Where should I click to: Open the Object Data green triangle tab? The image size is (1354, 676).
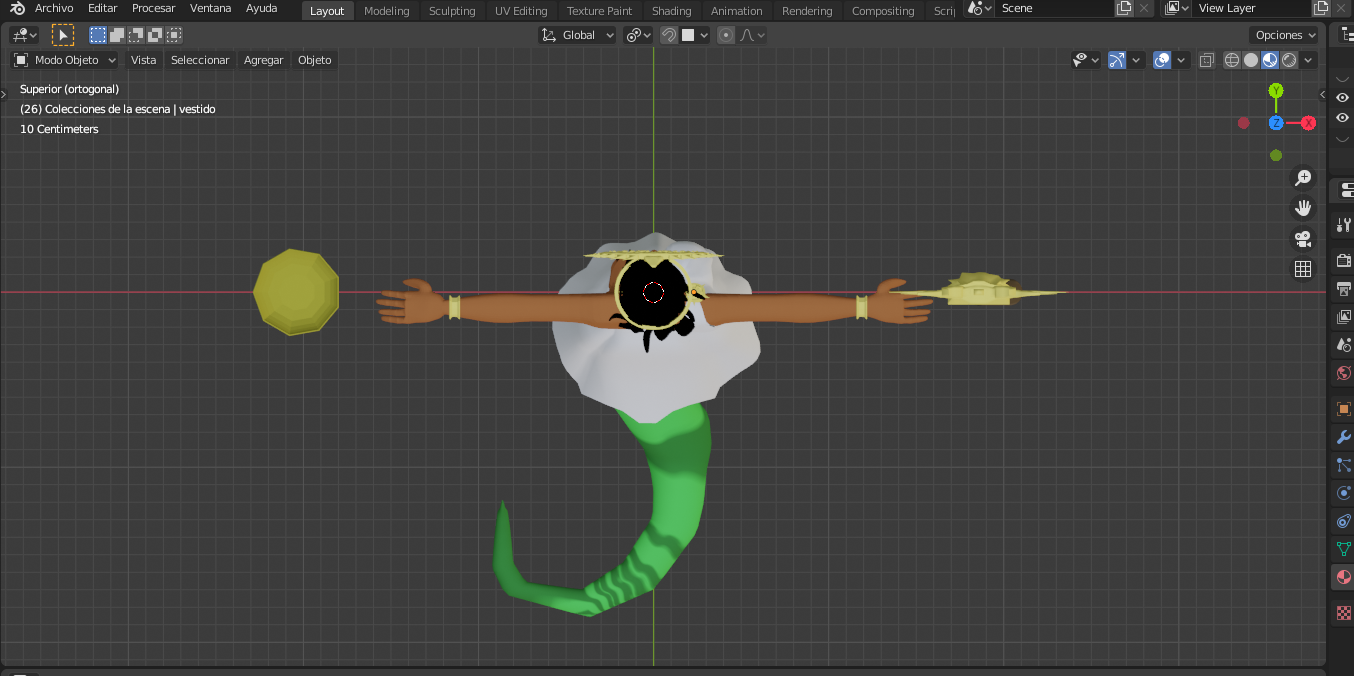point(1343,549)
